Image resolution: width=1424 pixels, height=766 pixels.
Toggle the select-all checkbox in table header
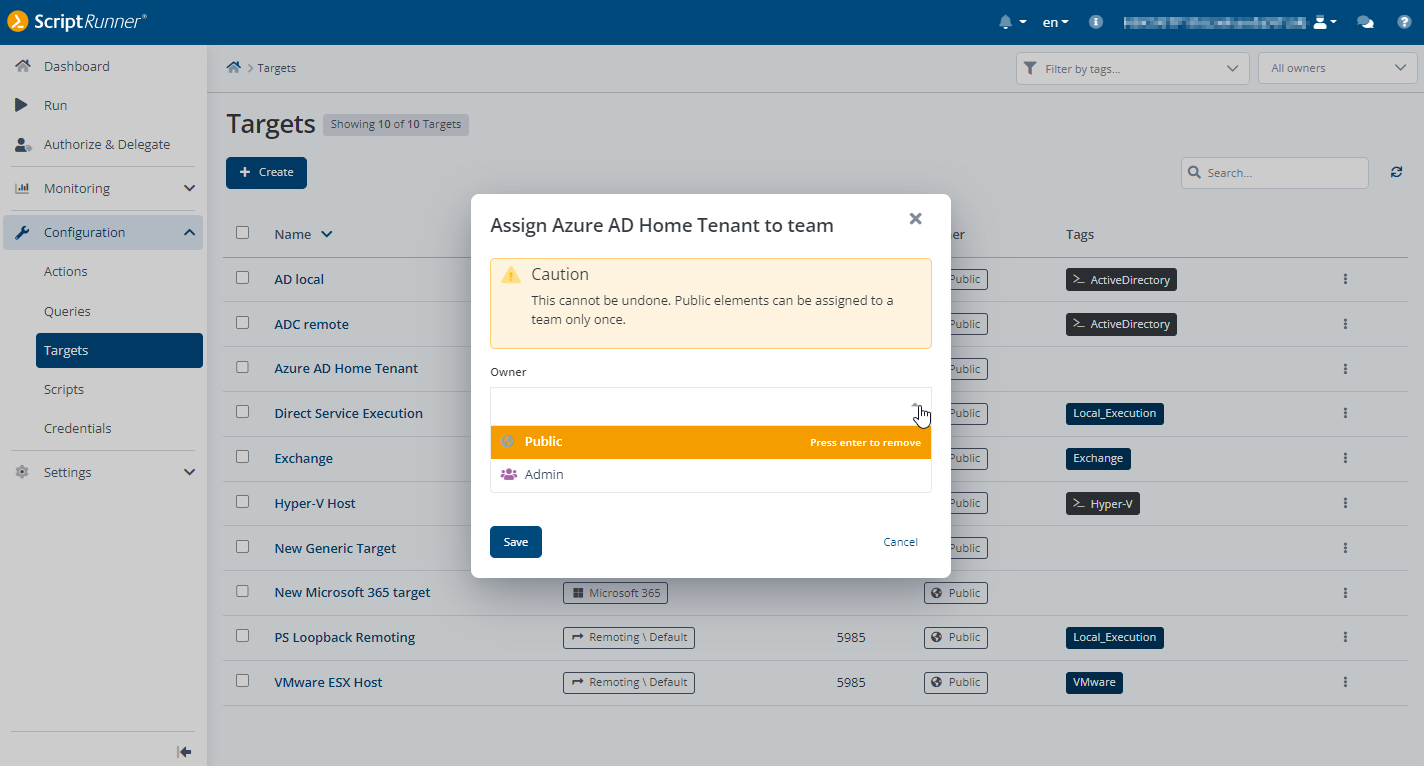pyautogui.click(x=242, y=233)
